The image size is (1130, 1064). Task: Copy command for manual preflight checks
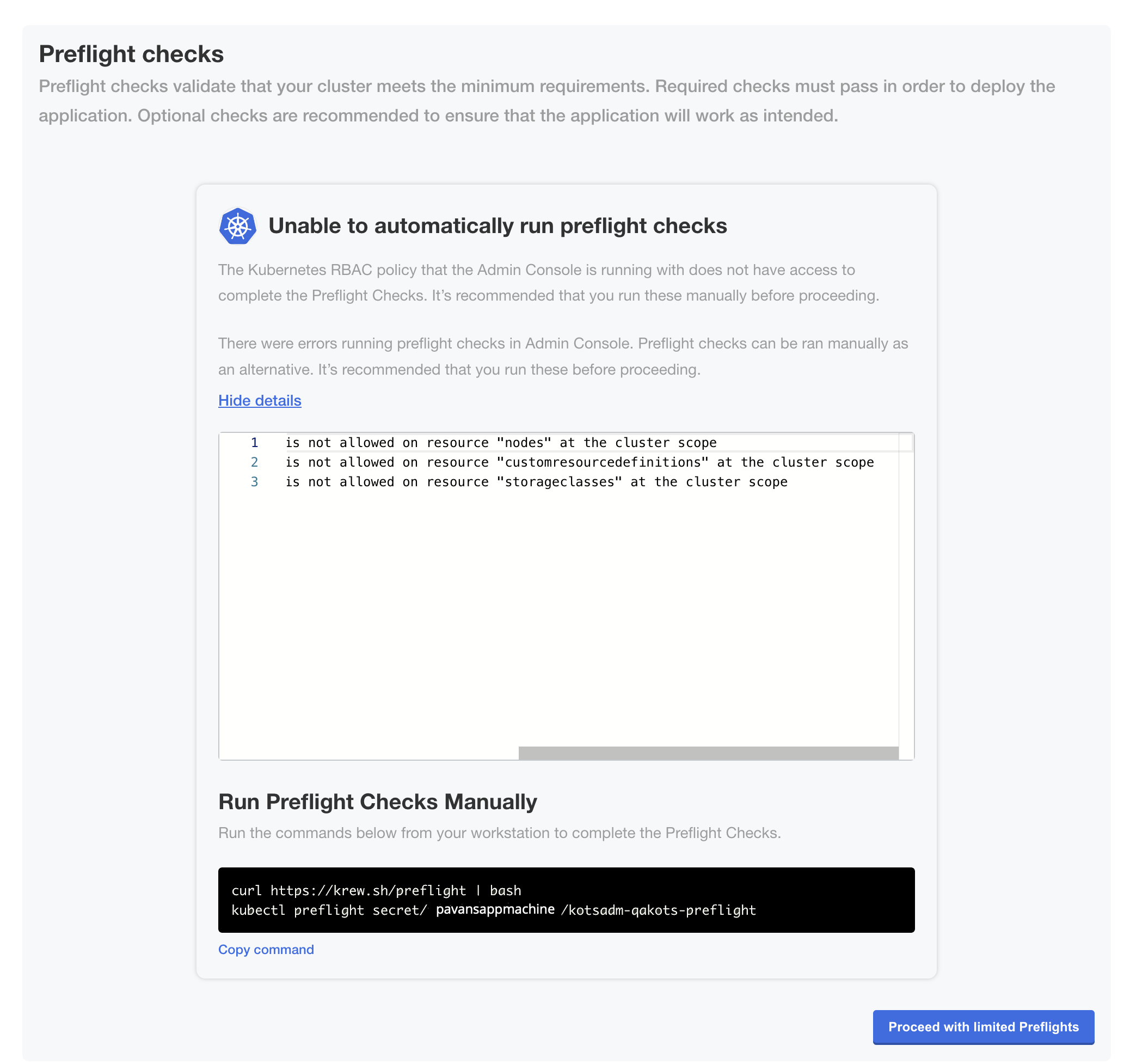pos(266,949)
